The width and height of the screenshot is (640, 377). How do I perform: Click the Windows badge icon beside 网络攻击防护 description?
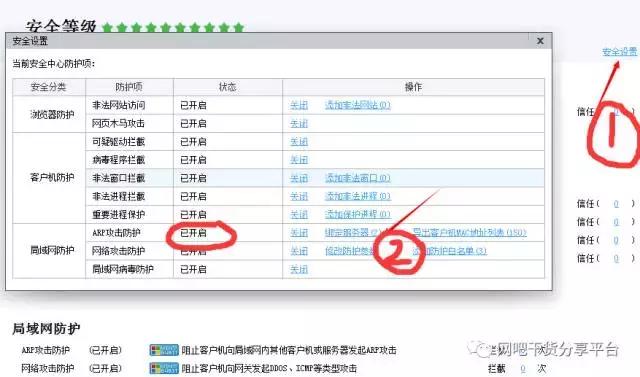pyautogui.click(x=164, y=368)
